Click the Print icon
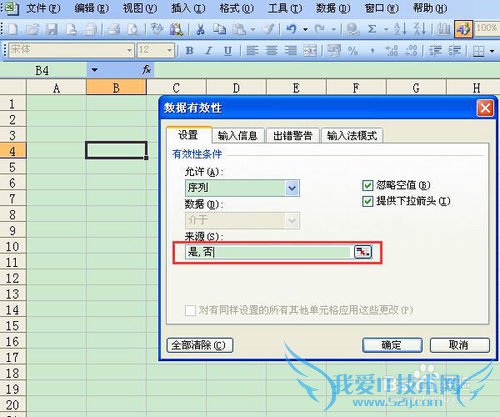 coord(114,30)
